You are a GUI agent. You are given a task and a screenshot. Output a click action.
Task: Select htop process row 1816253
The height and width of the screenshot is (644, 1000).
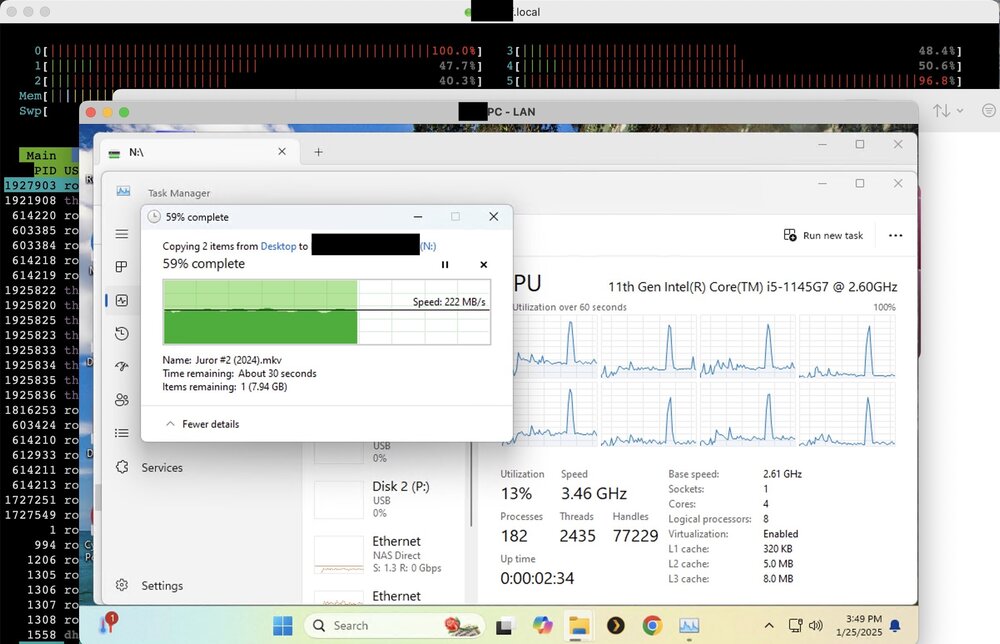41,410
